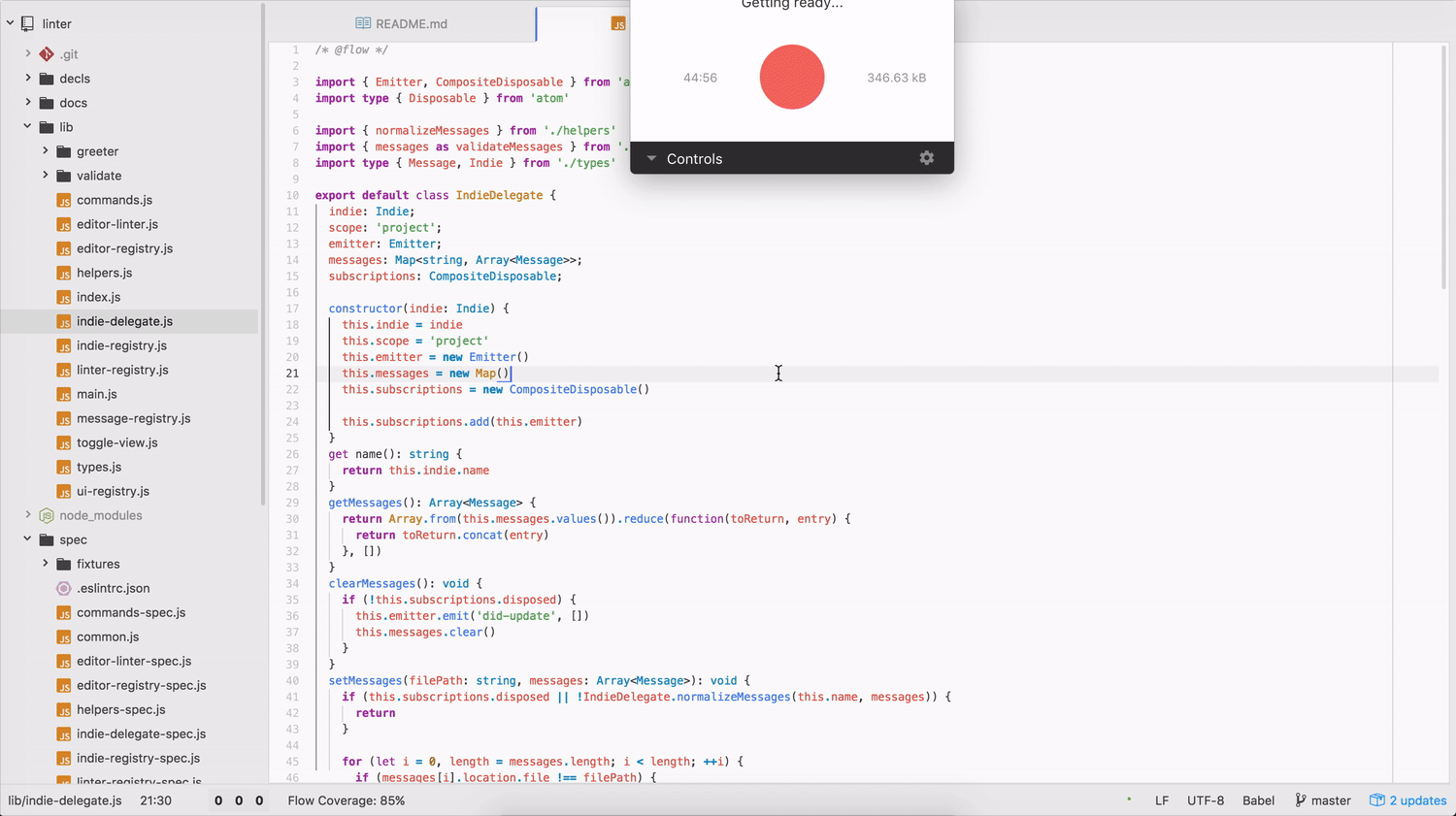Viewport: 1456px width, 816px height.
Task: Click the linter project book icon
Action: 27,23
